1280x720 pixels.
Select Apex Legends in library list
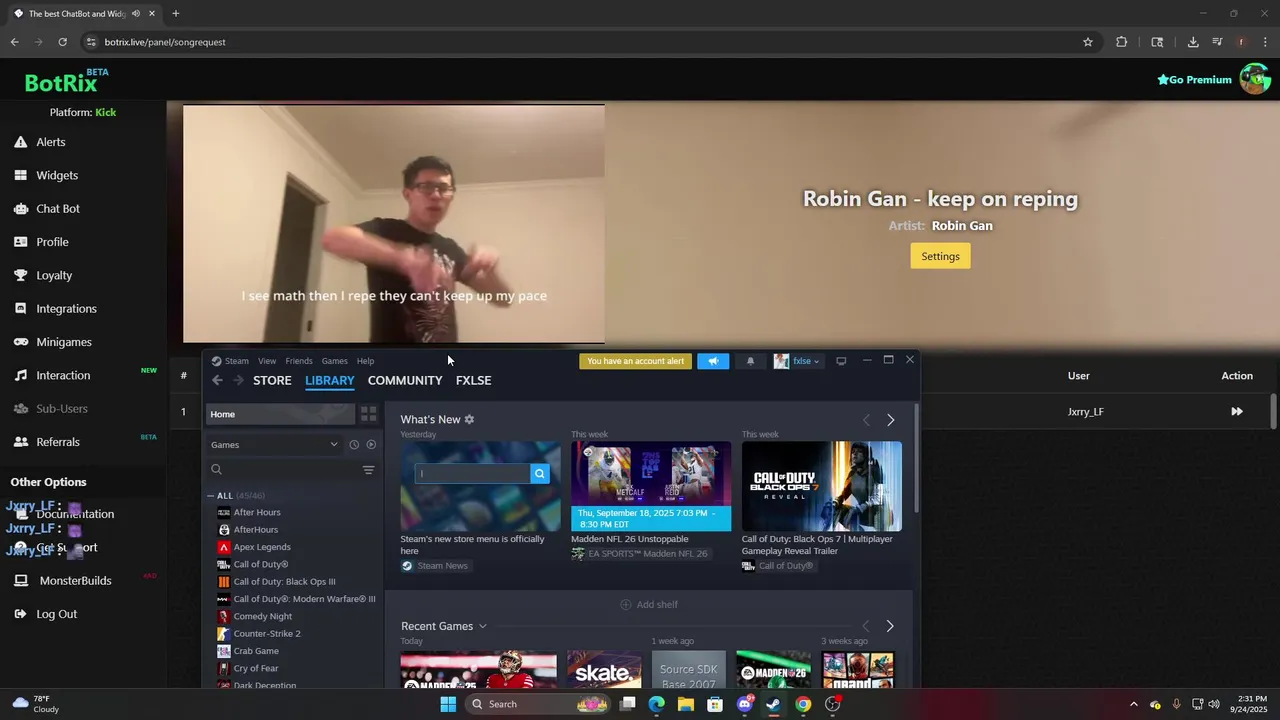[x=262, y=547]
